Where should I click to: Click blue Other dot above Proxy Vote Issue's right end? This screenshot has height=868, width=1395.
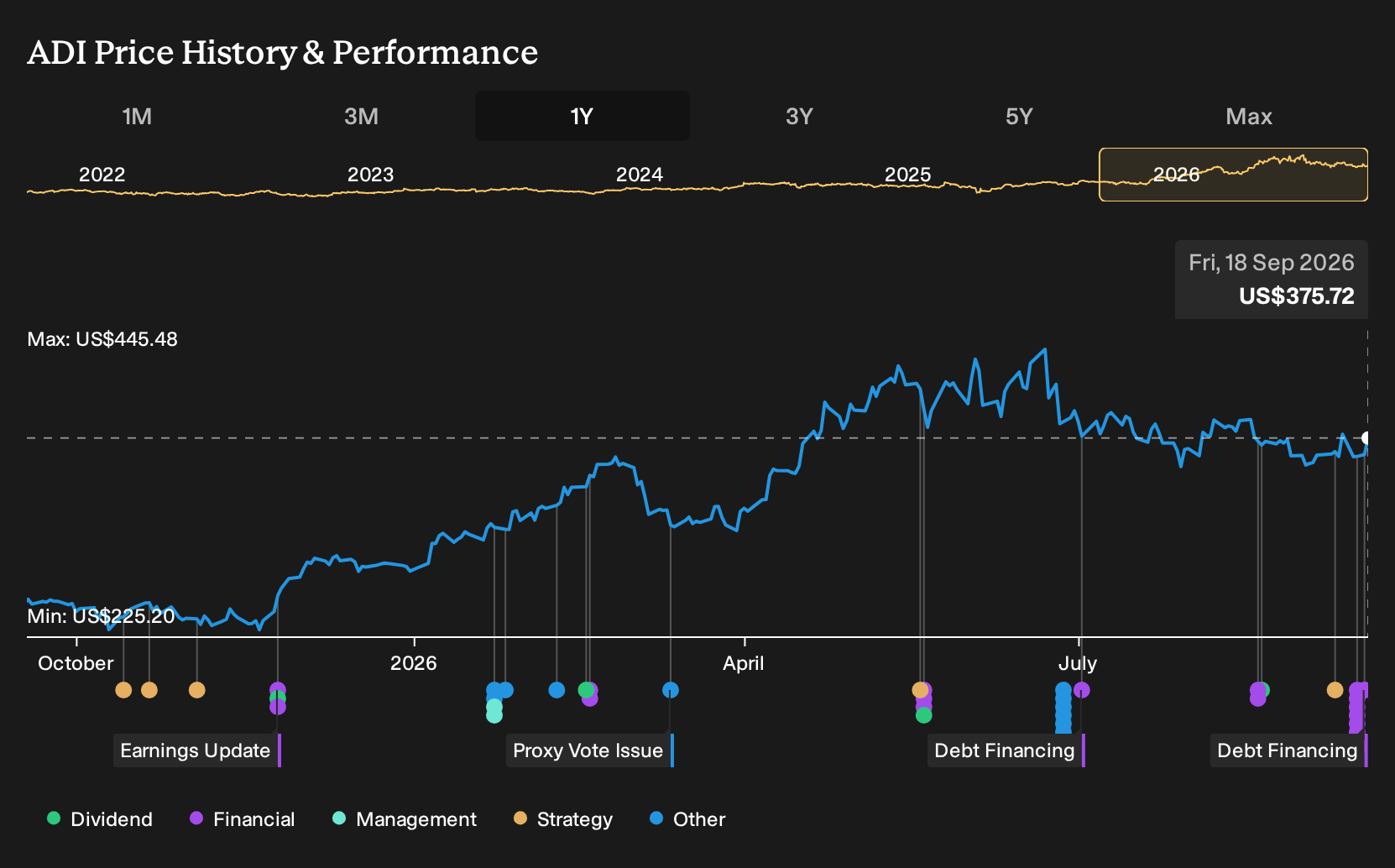pos(671,690)
